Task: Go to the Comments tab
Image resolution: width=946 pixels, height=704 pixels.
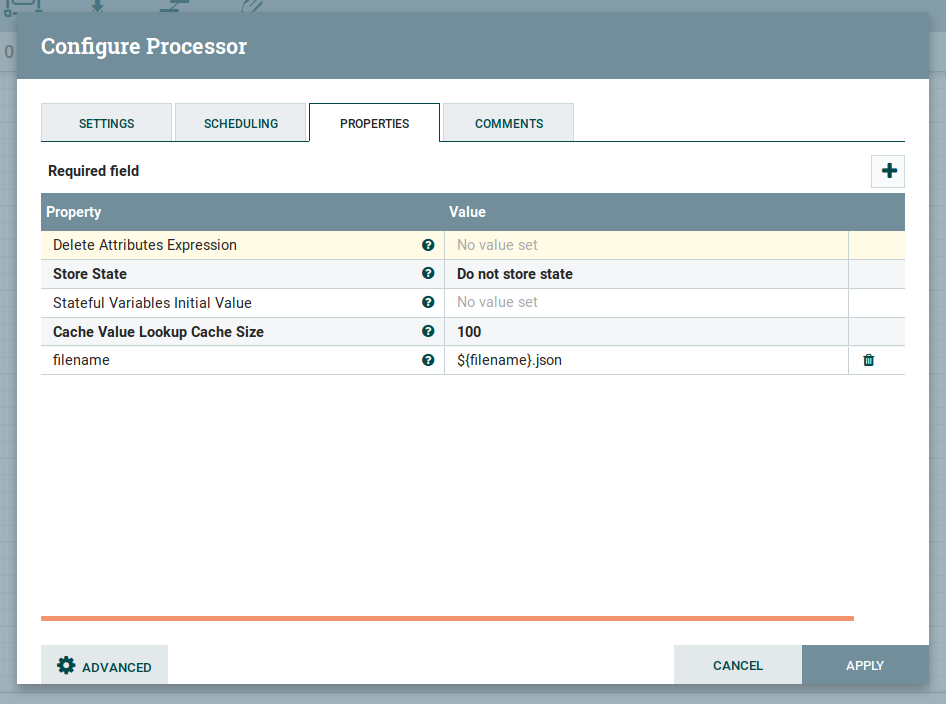Action: tap(507, 122)
